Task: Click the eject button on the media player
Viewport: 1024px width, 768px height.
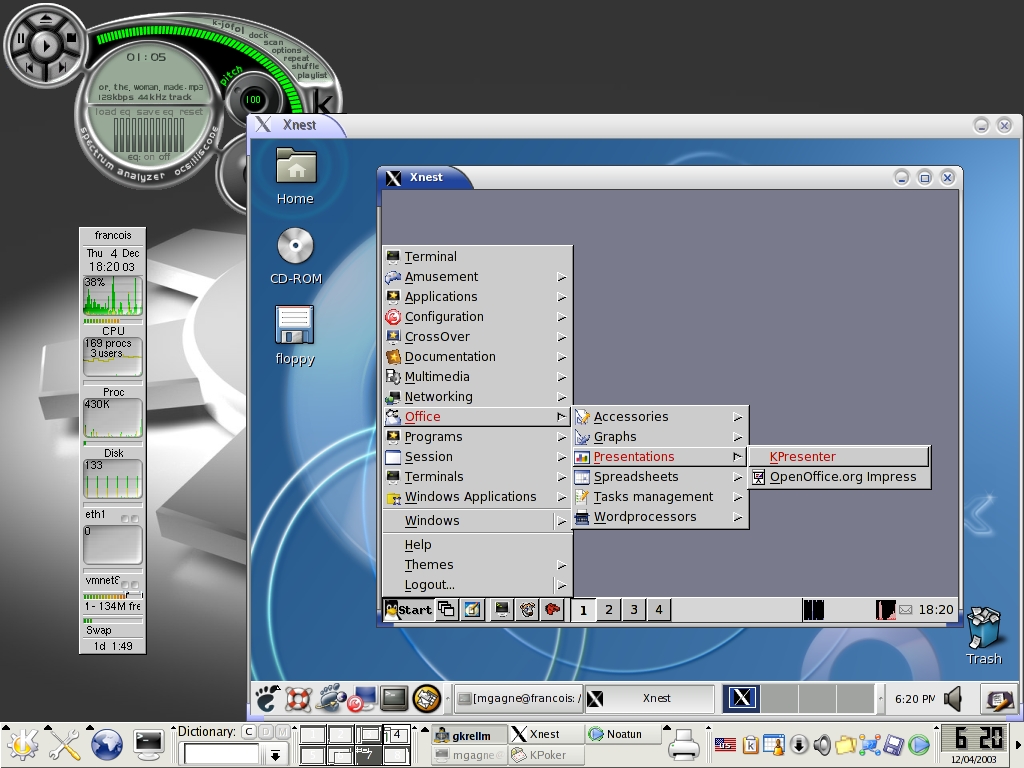Action: pyautogui.click(x=44, y=19)
